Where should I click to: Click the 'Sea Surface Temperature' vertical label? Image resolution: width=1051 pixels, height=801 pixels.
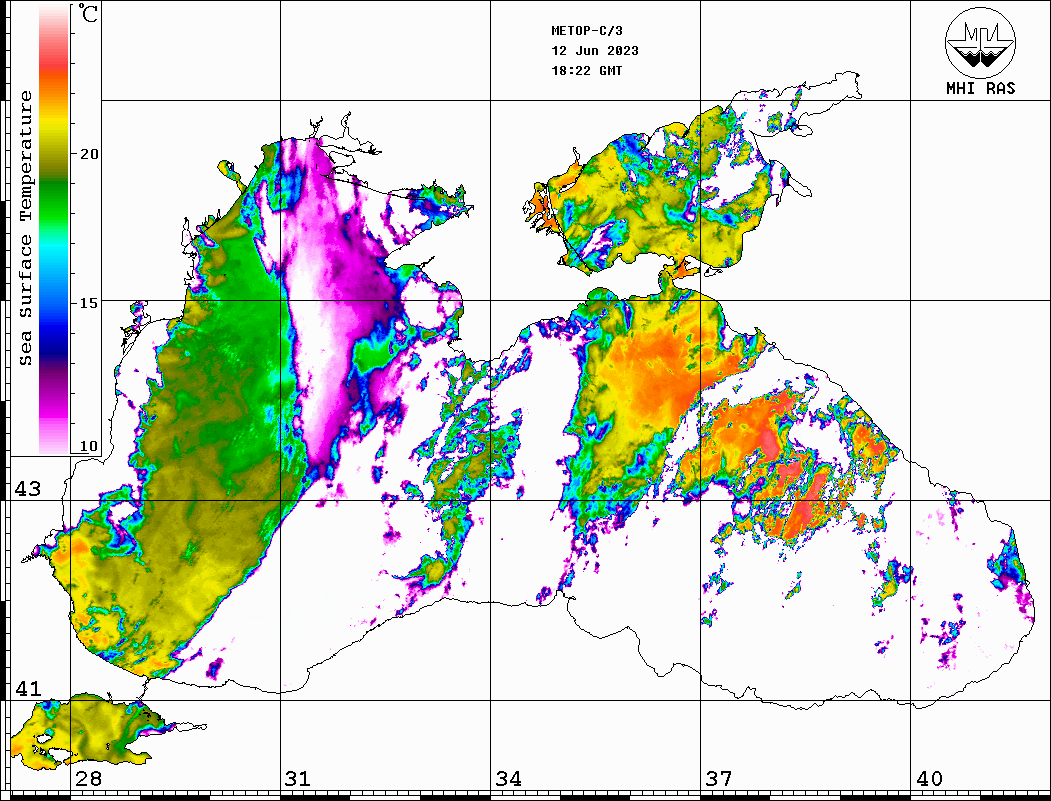coord(25,228)
